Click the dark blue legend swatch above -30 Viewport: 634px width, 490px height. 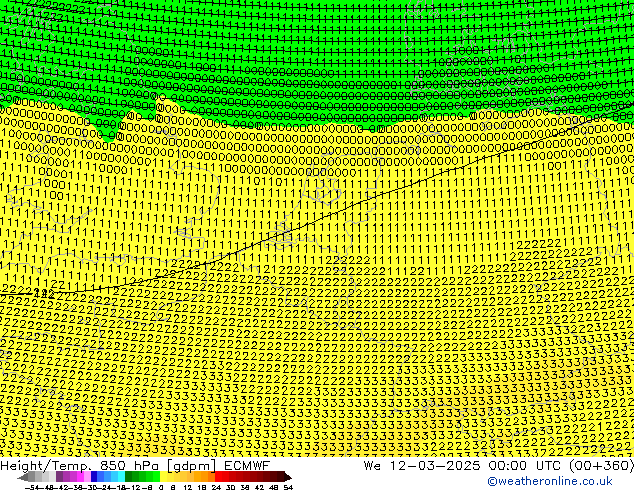tap(94, 477)
